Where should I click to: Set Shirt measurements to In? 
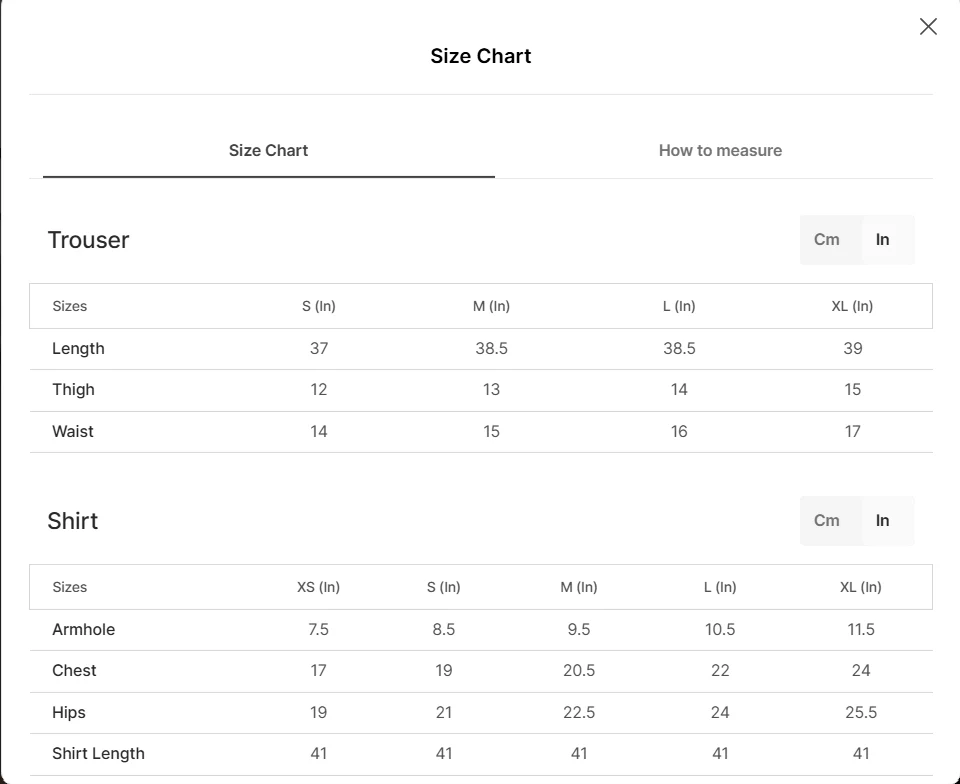(x=882, y=521)
